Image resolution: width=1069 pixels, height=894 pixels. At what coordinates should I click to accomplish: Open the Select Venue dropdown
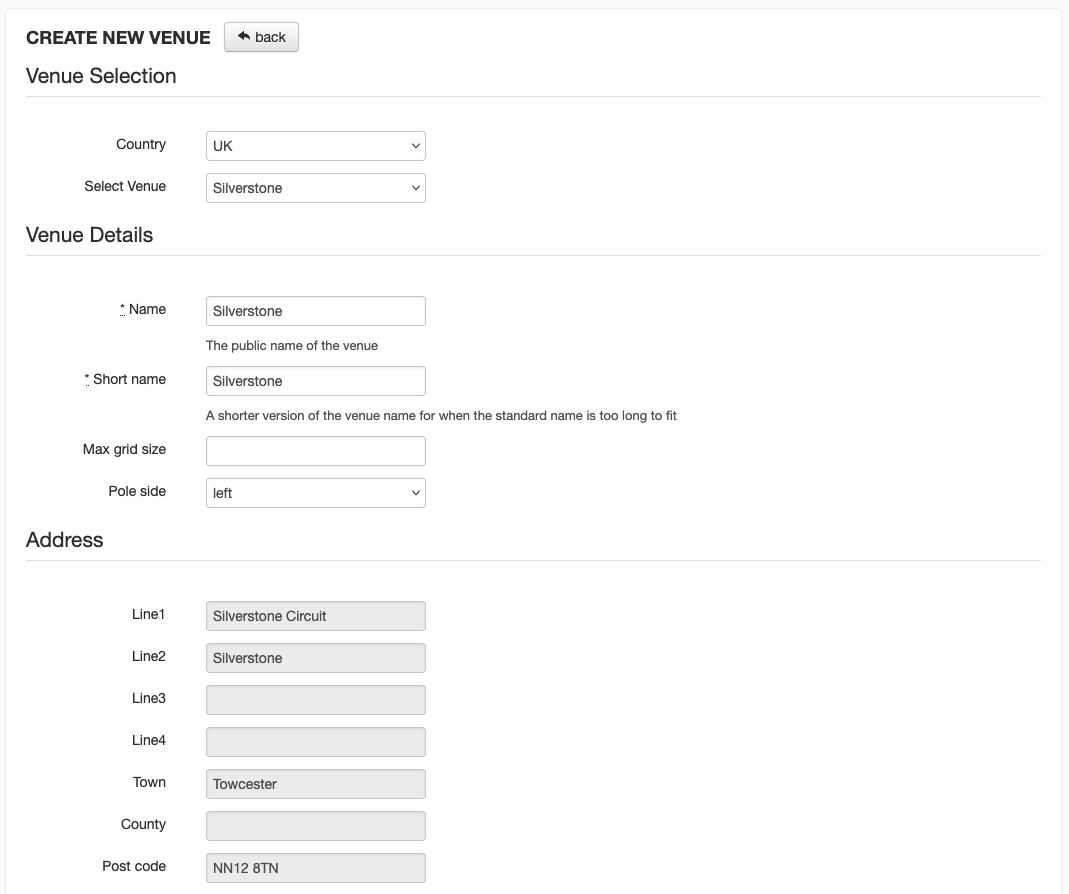(x=316, y=188)
